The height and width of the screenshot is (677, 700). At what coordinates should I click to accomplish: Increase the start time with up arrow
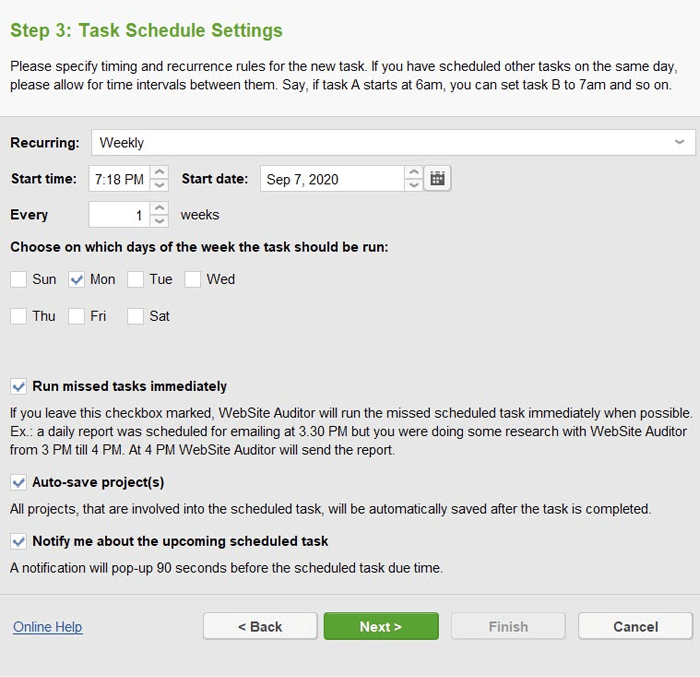coord(159,172)
